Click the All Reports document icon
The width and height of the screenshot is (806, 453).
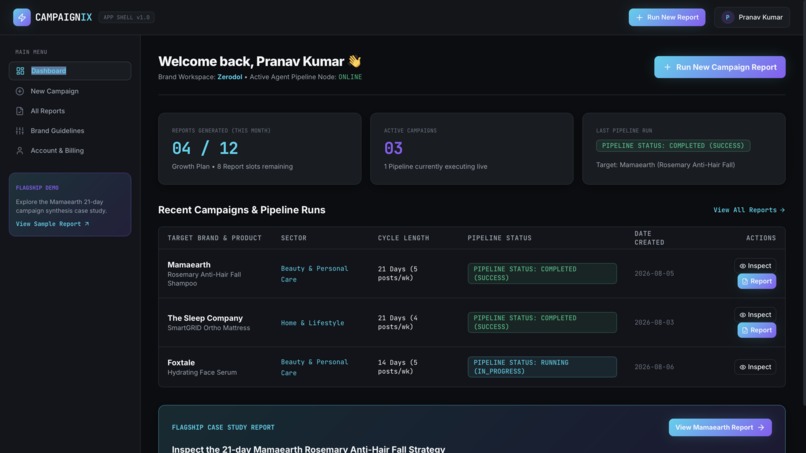20,111
